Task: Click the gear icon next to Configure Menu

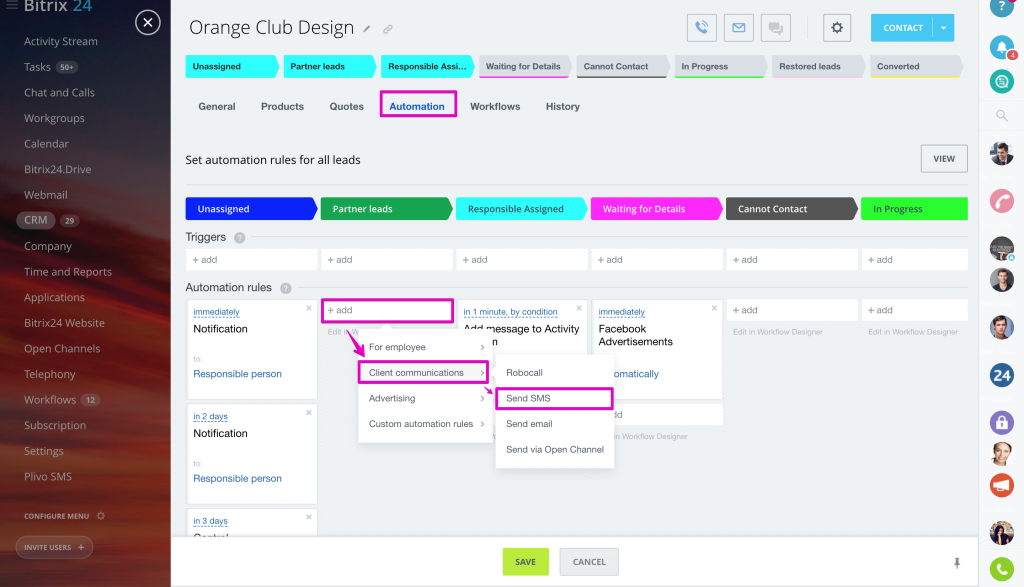Action: pos(101,516)
